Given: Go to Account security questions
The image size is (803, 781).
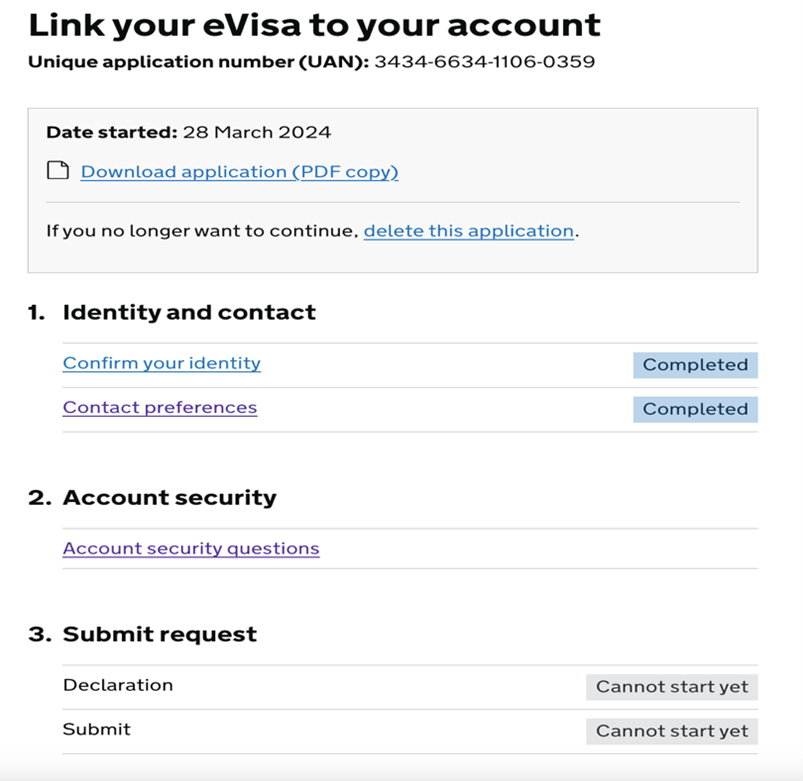Looking at the screenshot, I should point(191,548).
